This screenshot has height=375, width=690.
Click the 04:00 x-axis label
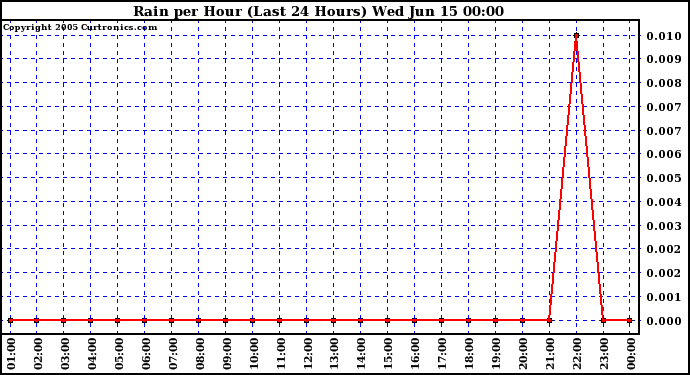pyautogui.click(x=91, y=354)
